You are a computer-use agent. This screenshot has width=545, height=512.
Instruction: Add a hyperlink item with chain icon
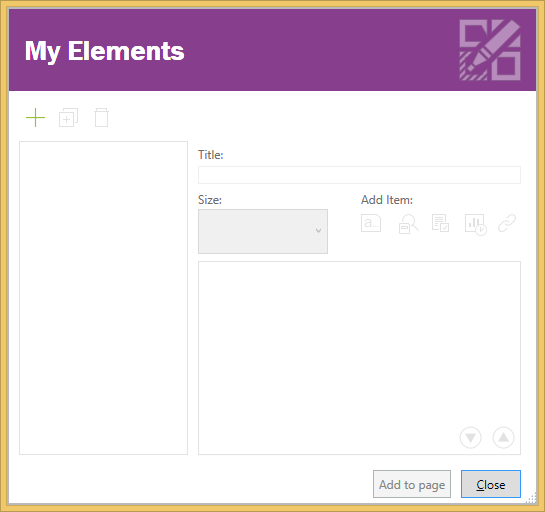[507, 223]
